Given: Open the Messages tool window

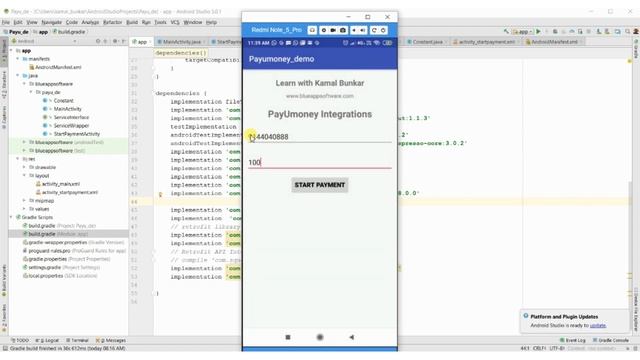Looking at the screenshot, I should pos(111,340).
